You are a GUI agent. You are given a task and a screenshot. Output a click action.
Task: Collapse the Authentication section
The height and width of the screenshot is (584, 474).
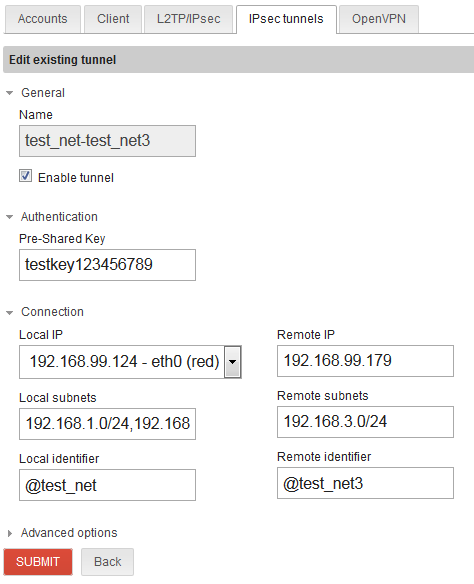point(10,217)
